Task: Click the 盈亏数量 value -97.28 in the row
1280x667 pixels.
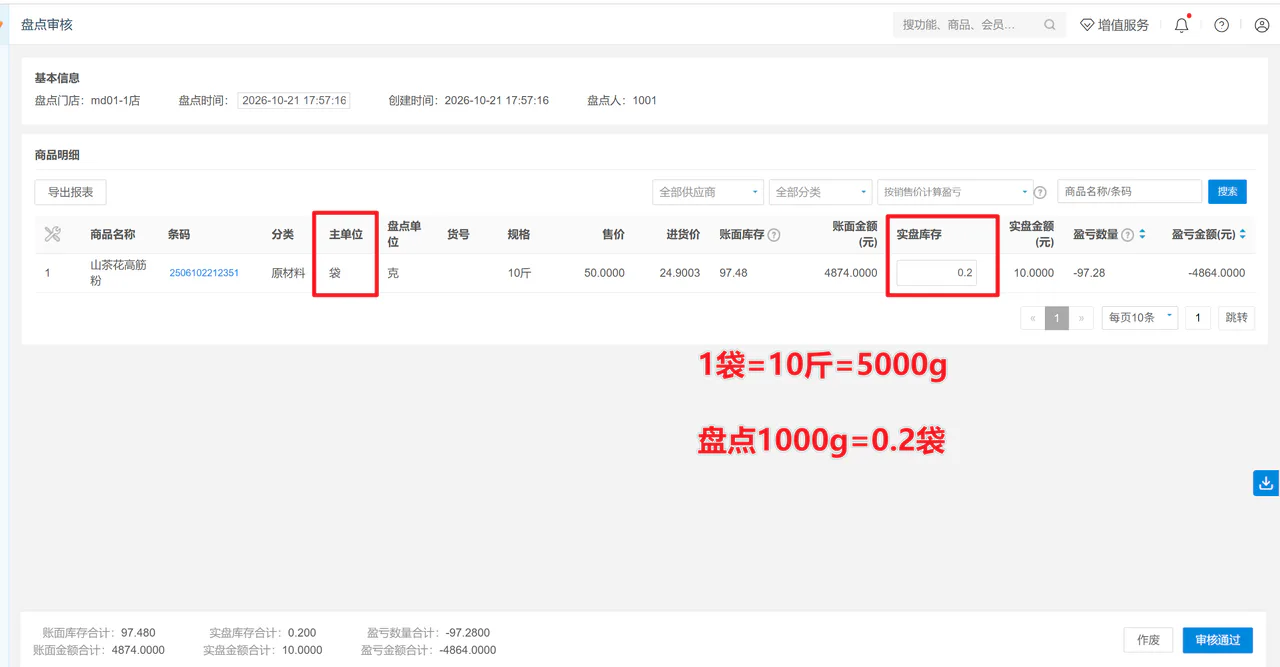Action: point(1089,273)
